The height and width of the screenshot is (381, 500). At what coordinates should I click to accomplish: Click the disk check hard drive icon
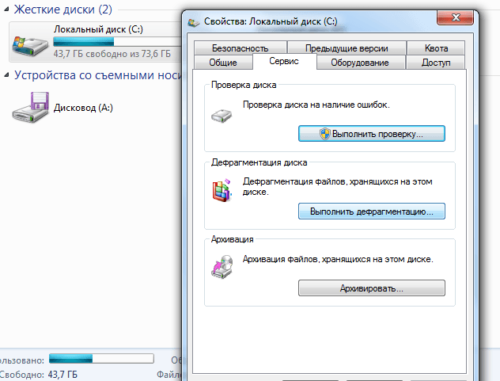221,116
